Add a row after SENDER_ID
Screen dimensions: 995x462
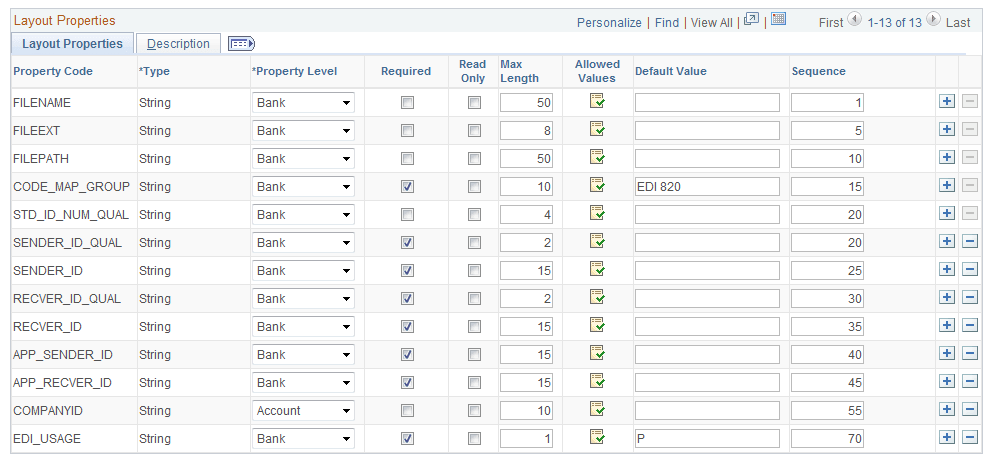pos(947,270)
